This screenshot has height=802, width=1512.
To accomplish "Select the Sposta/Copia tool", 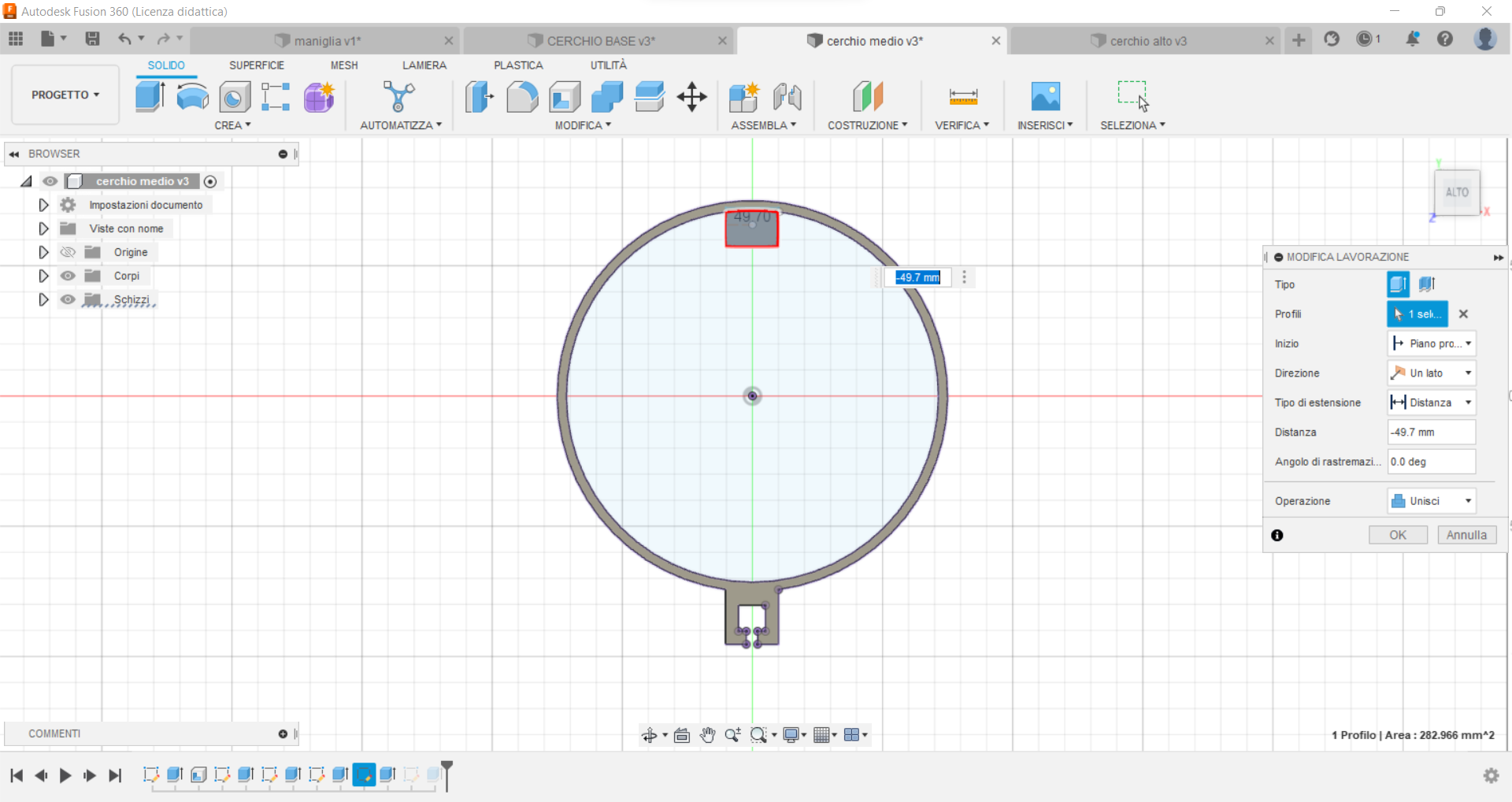I will (x=691, y=96).
